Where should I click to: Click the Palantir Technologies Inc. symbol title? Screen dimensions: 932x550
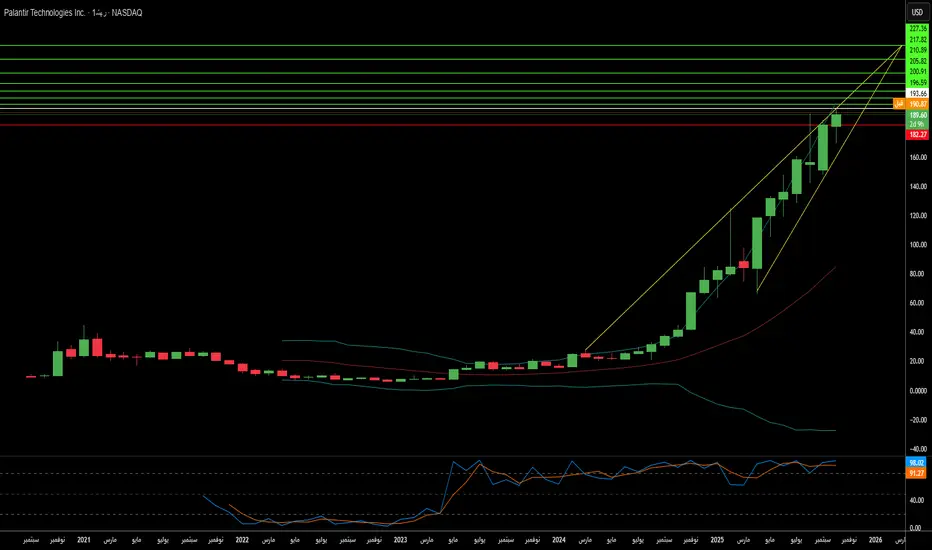(45, 12)
